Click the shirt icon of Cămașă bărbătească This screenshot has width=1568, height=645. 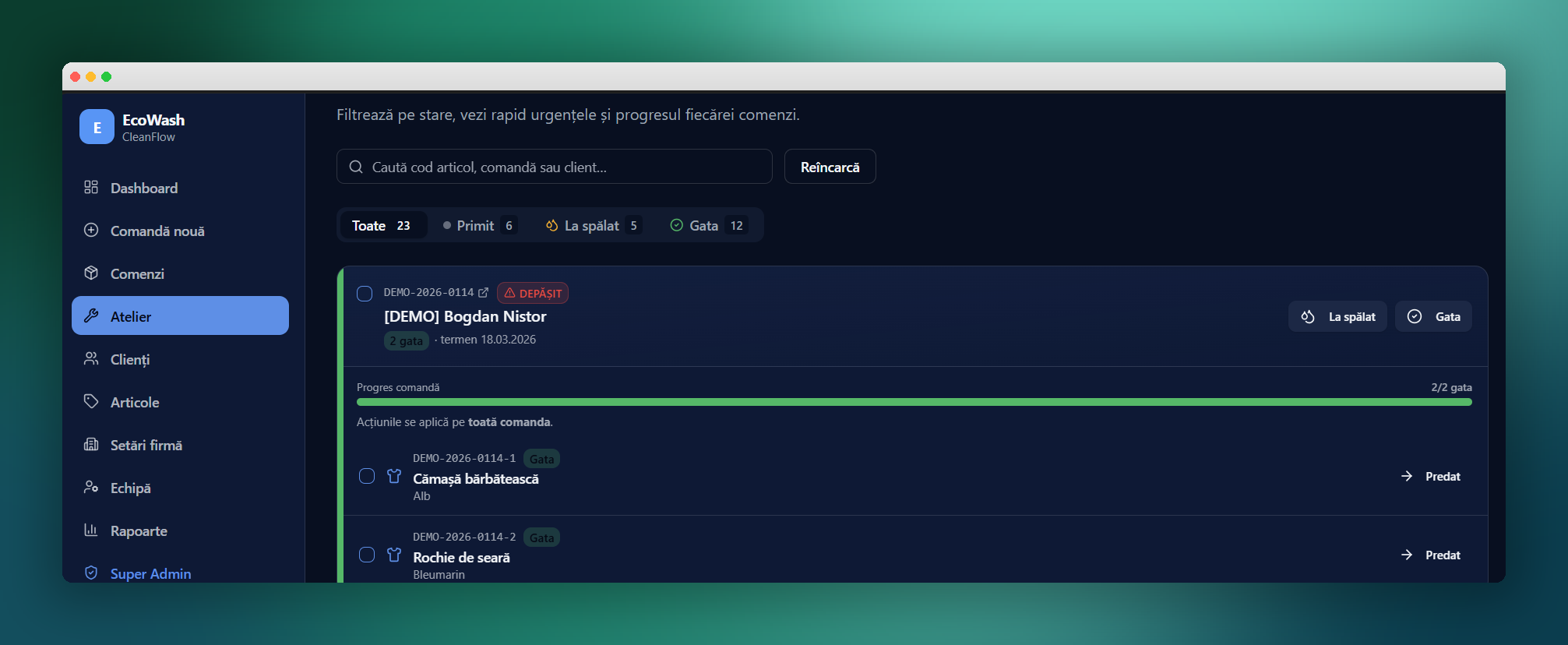coord(394,476)
